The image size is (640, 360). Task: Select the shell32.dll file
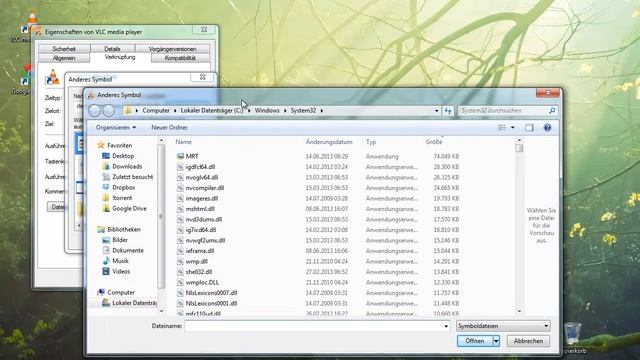199,272
